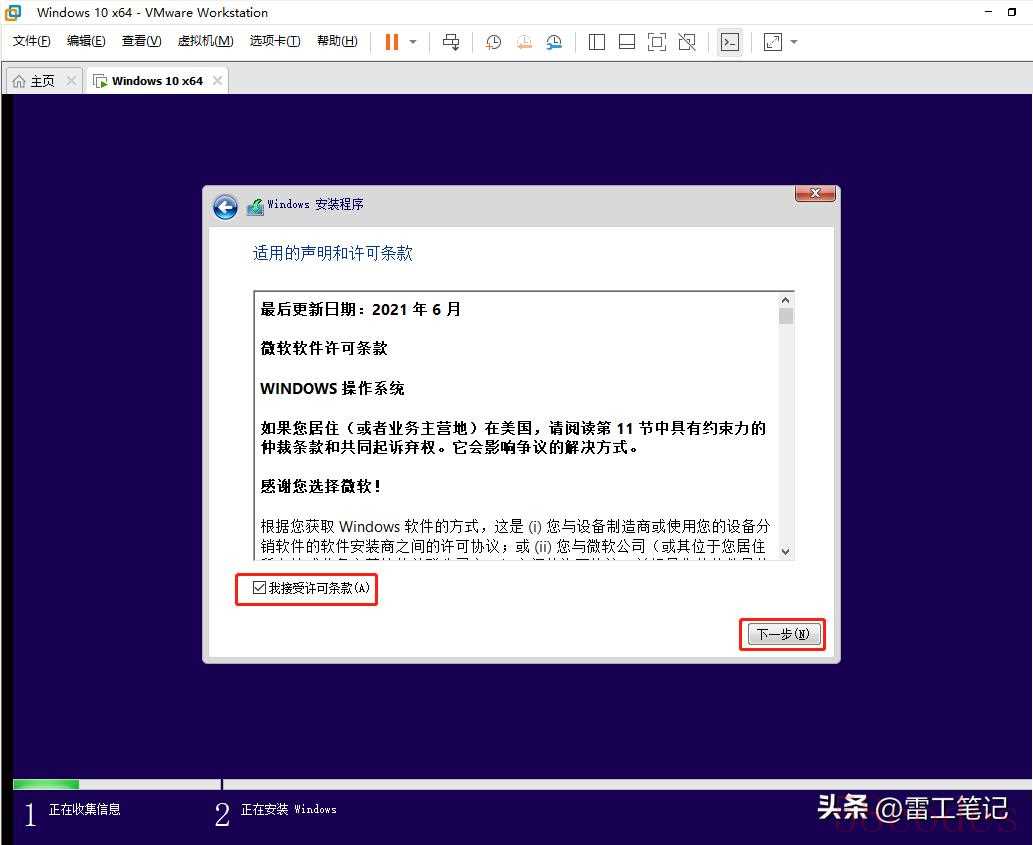Close the Windows 安装程序 dialog

point(816,193)
